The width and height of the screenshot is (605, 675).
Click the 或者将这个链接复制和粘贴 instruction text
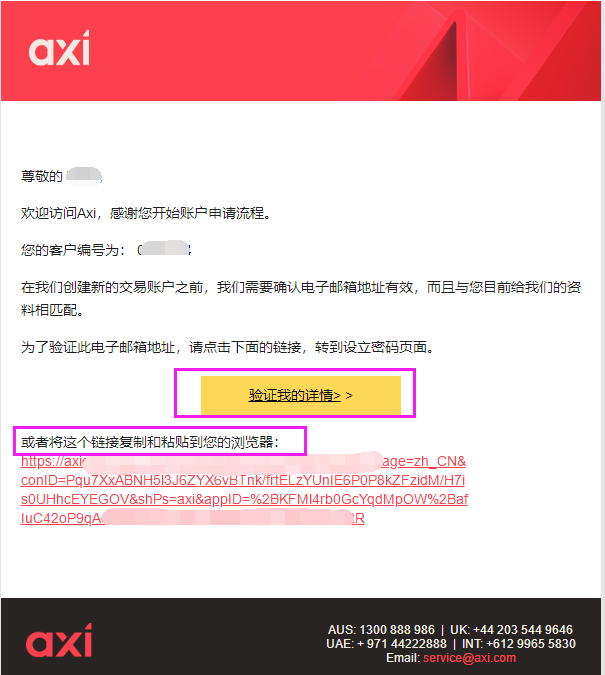coord(150,442)
